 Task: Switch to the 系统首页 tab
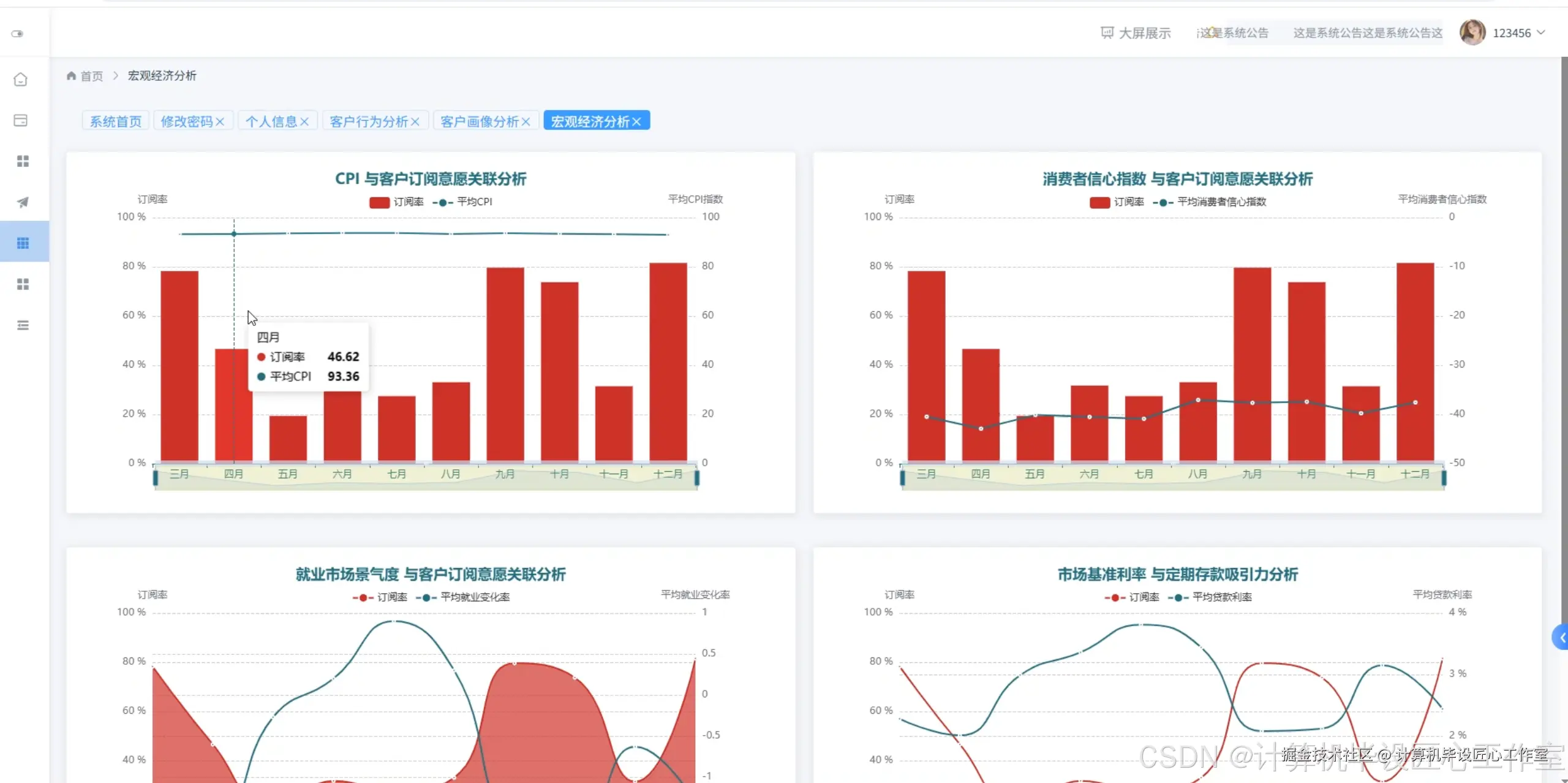(x=115, y=121)
